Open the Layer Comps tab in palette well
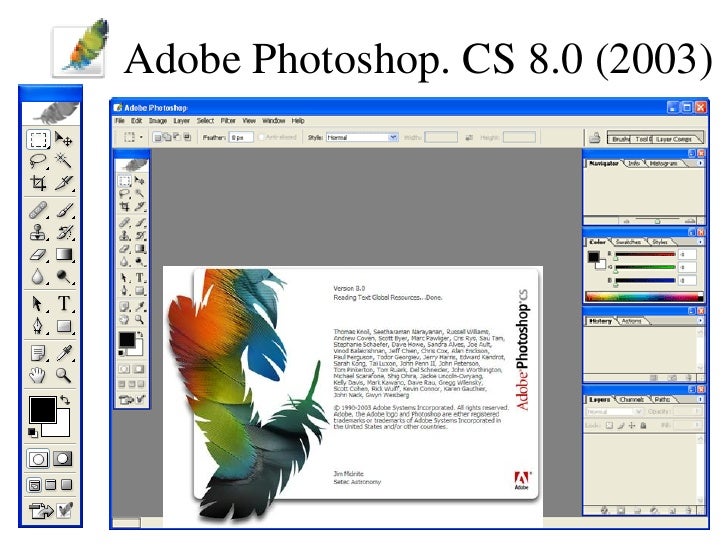 click(674, 139)
